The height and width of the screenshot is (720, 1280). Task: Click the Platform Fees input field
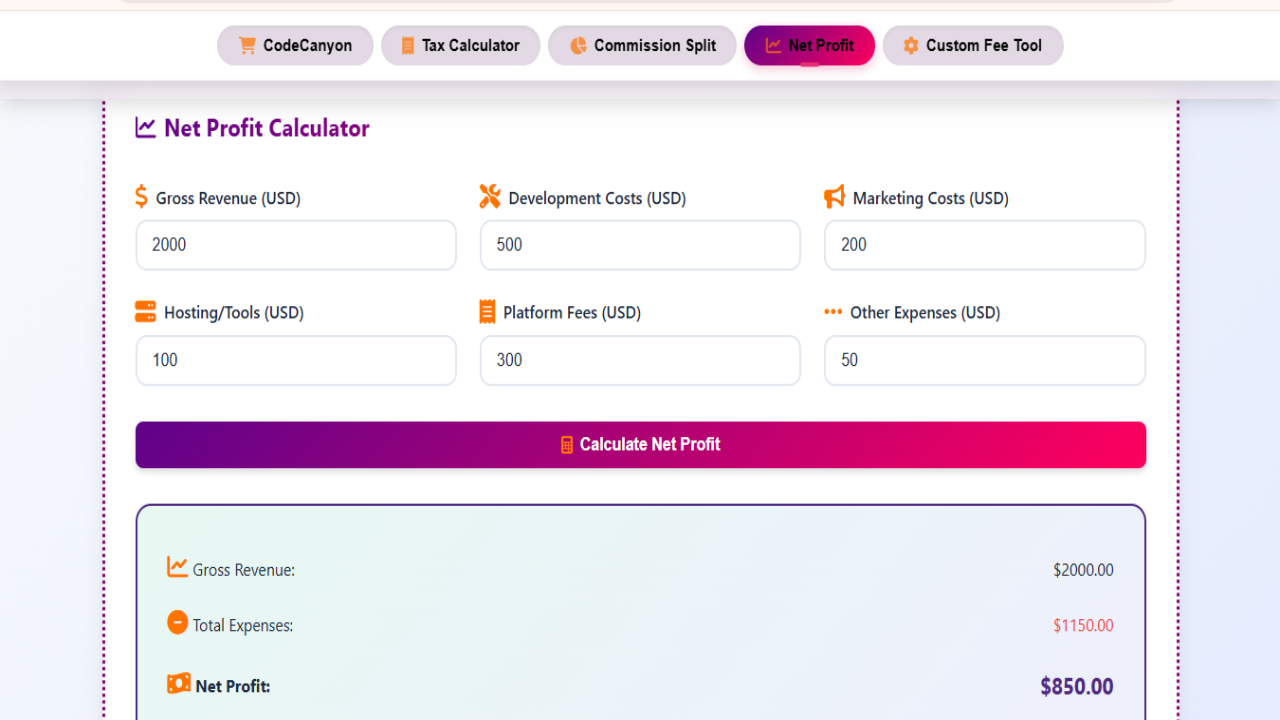click(x=640, y=360)
